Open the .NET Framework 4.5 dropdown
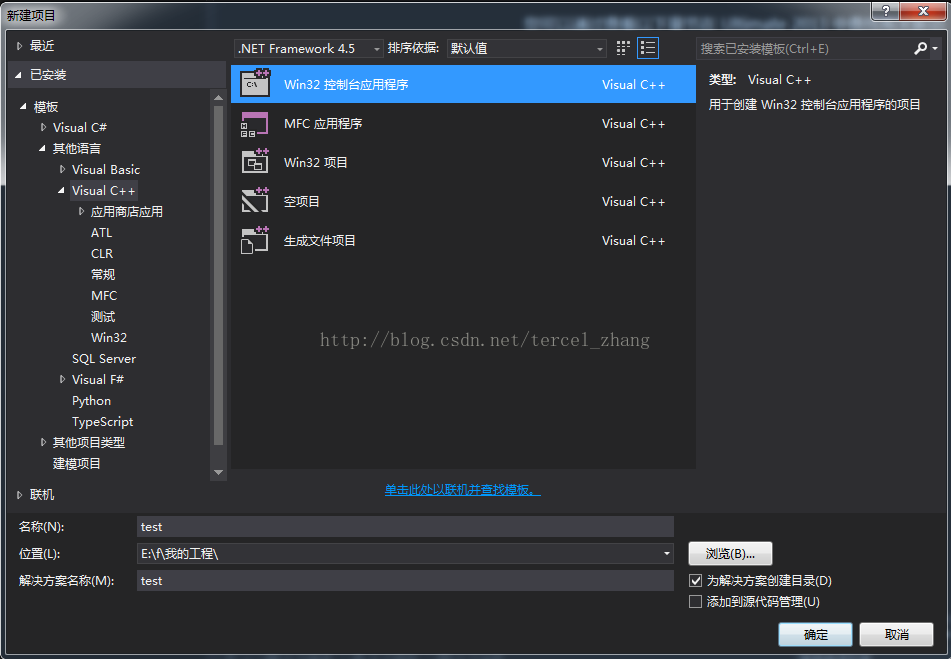Viewport: 951px width, 659px height. (x=309, y=49)
